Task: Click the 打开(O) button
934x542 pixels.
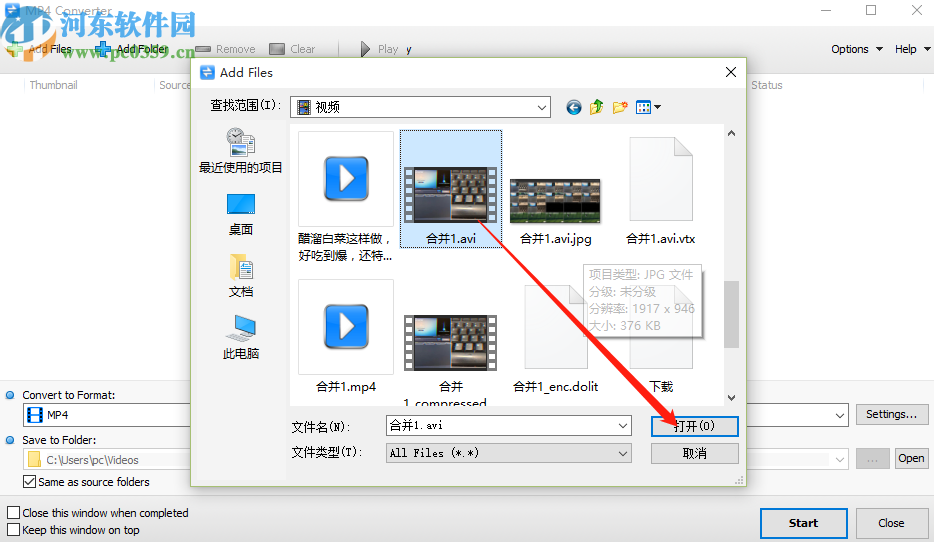Action: click(695, 426)
